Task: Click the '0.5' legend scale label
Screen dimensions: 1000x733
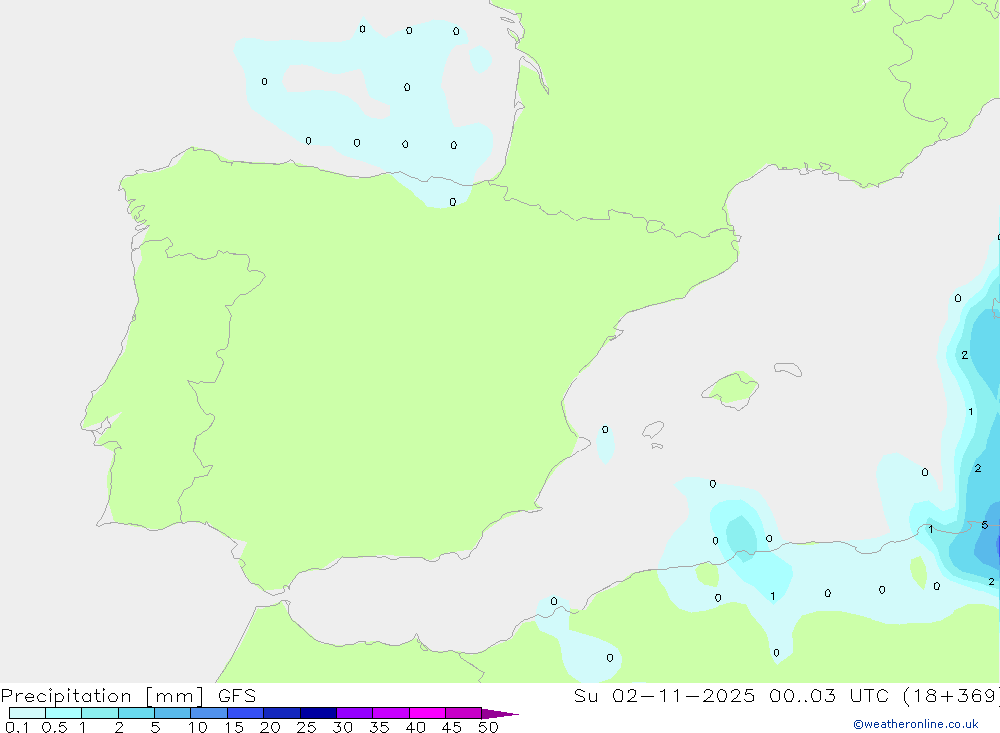Action: [54, 727]
